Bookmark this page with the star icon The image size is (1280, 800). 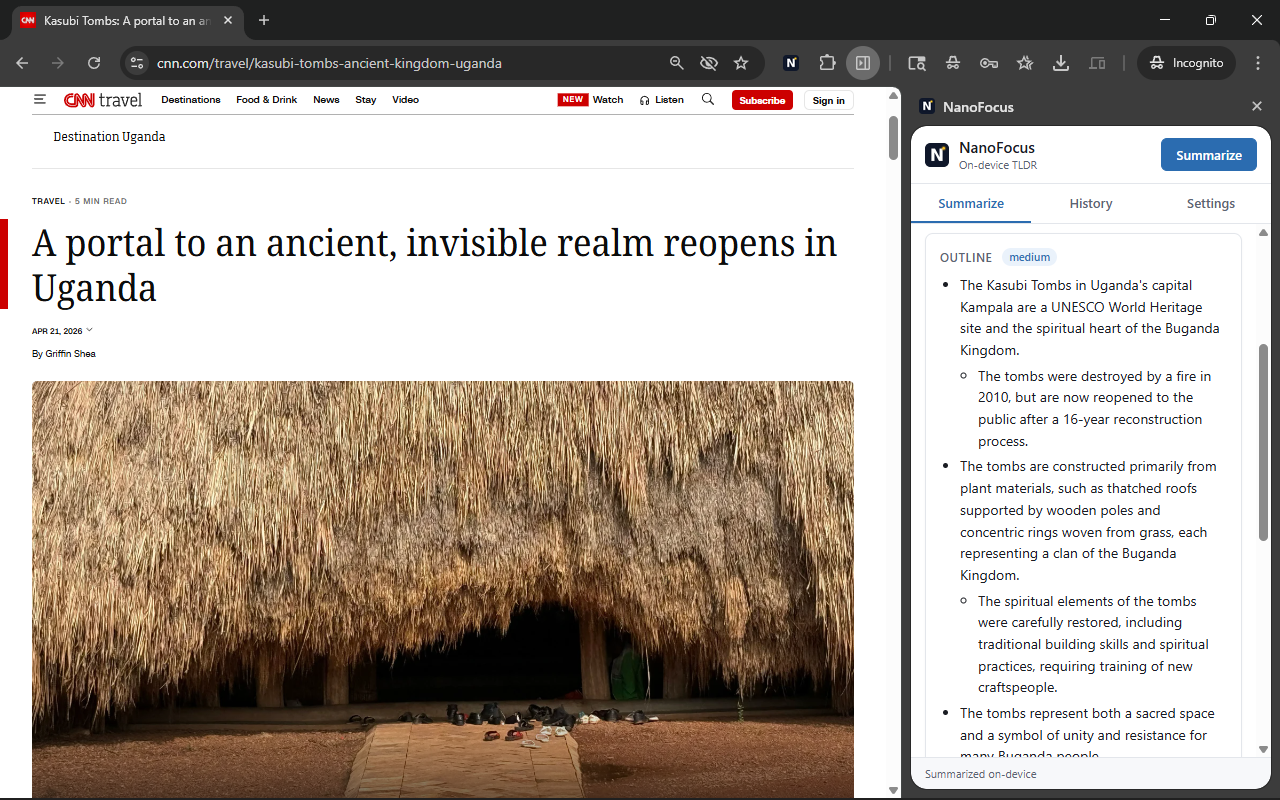coord(741,62)
